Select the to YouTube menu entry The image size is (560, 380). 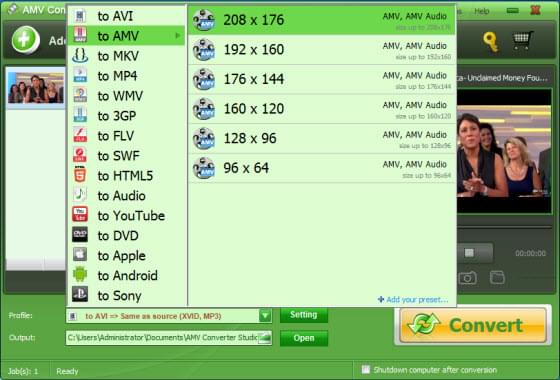pos(126,216)
